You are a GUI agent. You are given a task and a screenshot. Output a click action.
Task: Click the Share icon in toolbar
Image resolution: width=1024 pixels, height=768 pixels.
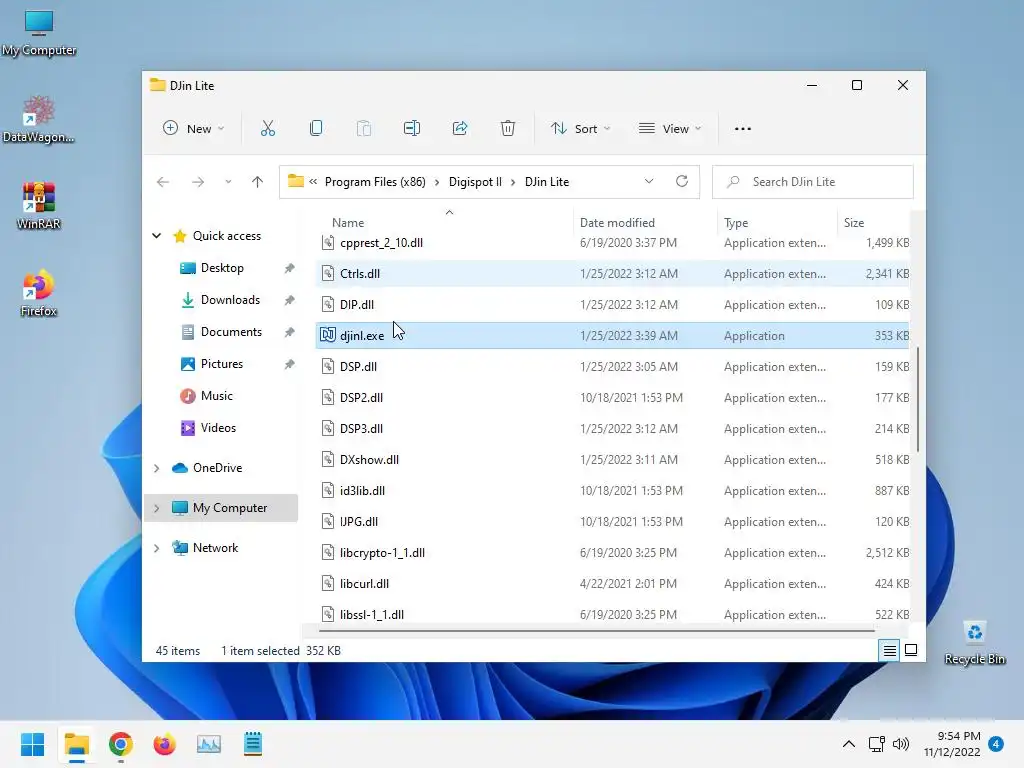pyautogui.click(x=460, y=129)
